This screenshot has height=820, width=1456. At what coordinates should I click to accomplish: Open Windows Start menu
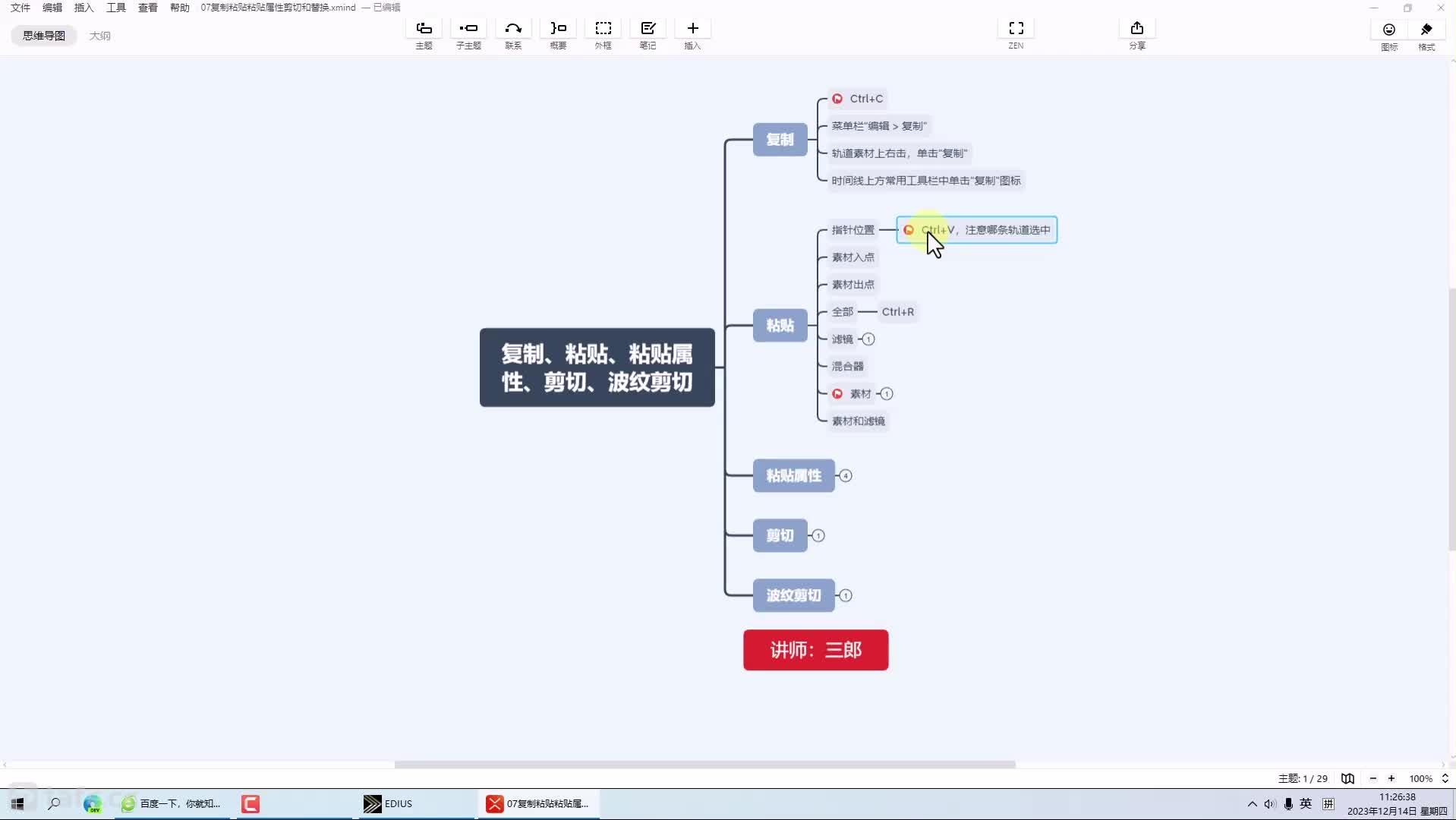(17, 803)
